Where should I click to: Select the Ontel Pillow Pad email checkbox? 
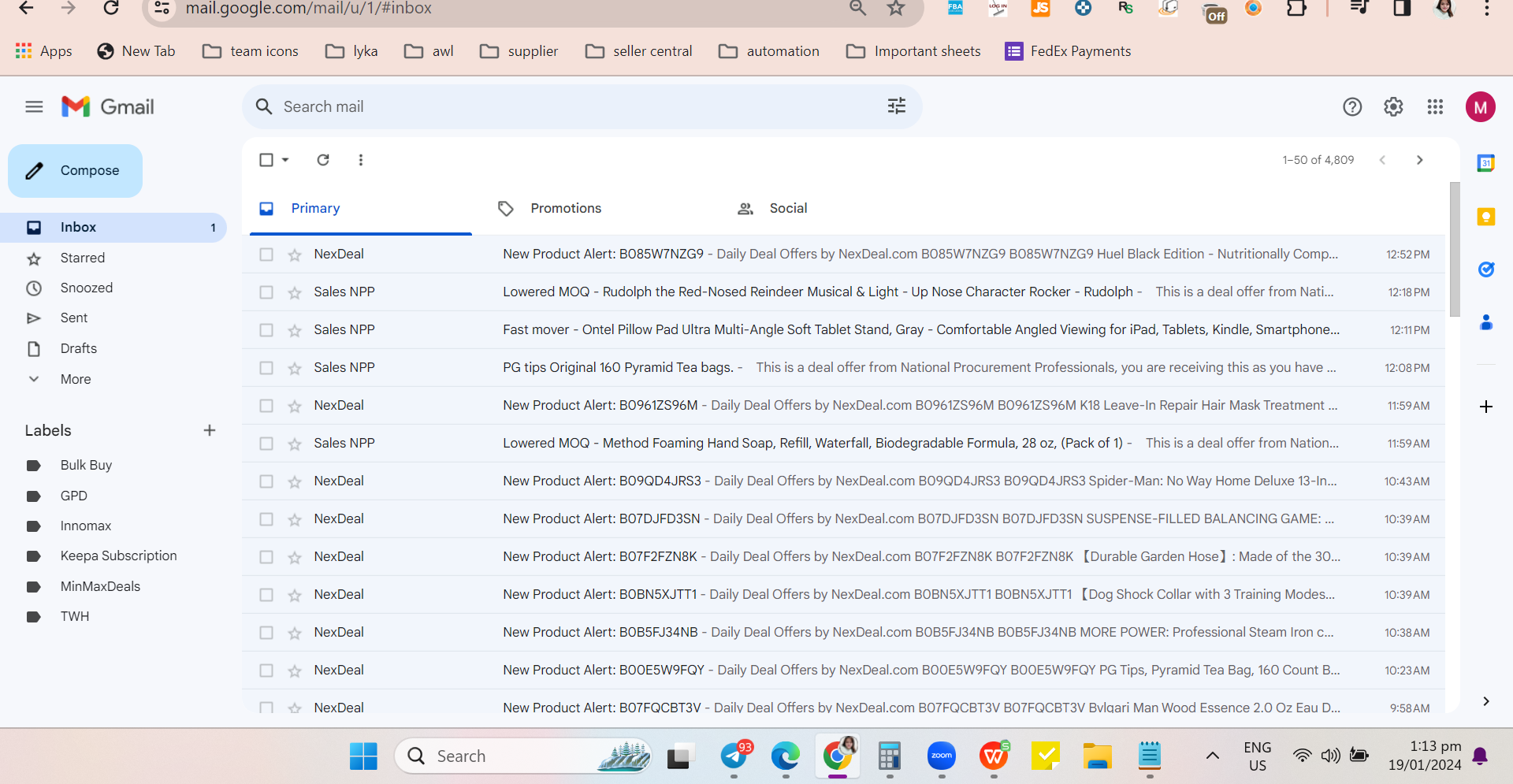coord(266,330)
